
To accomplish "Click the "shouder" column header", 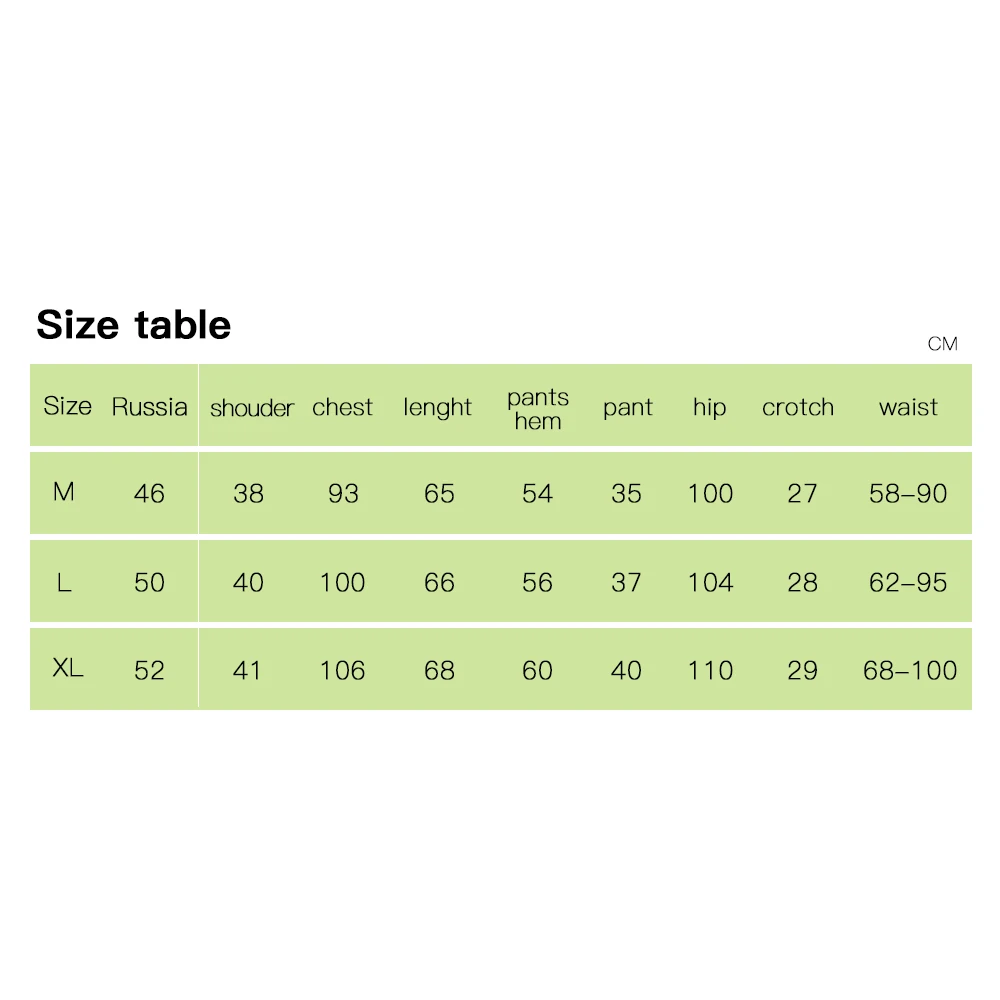I will tap(252, 408).
